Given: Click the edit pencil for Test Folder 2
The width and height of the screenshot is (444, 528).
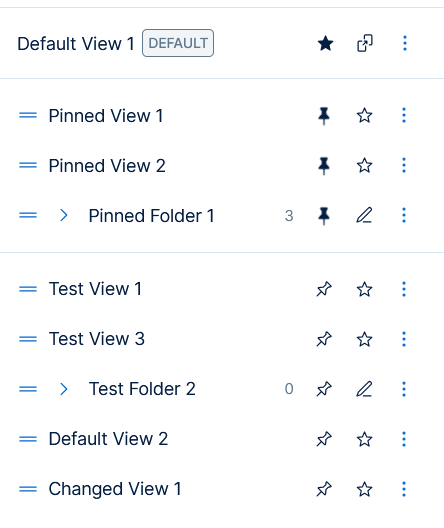Looking at the screenshot, I should (364, 389).
